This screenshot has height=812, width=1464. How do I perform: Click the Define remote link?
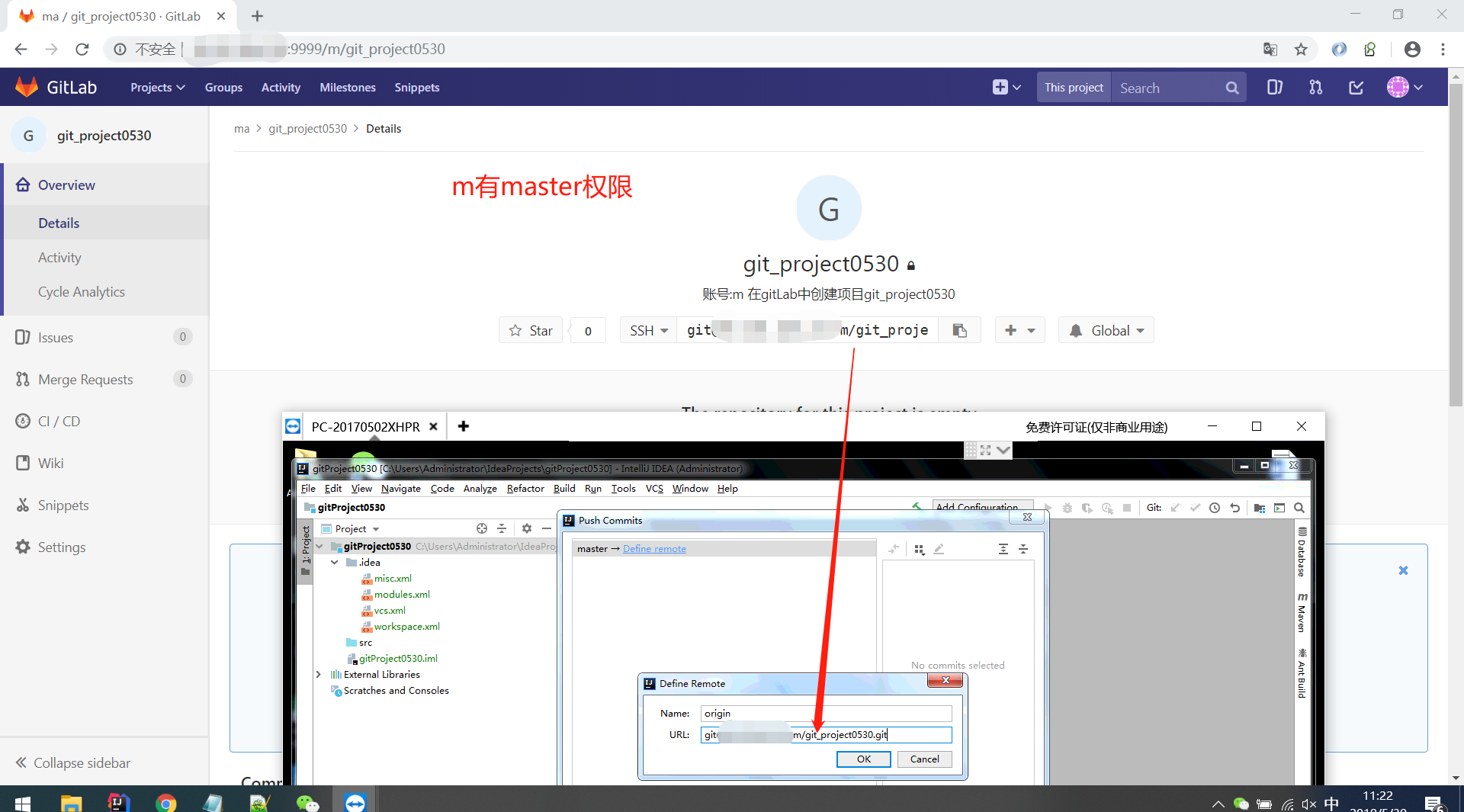[654, 549]
